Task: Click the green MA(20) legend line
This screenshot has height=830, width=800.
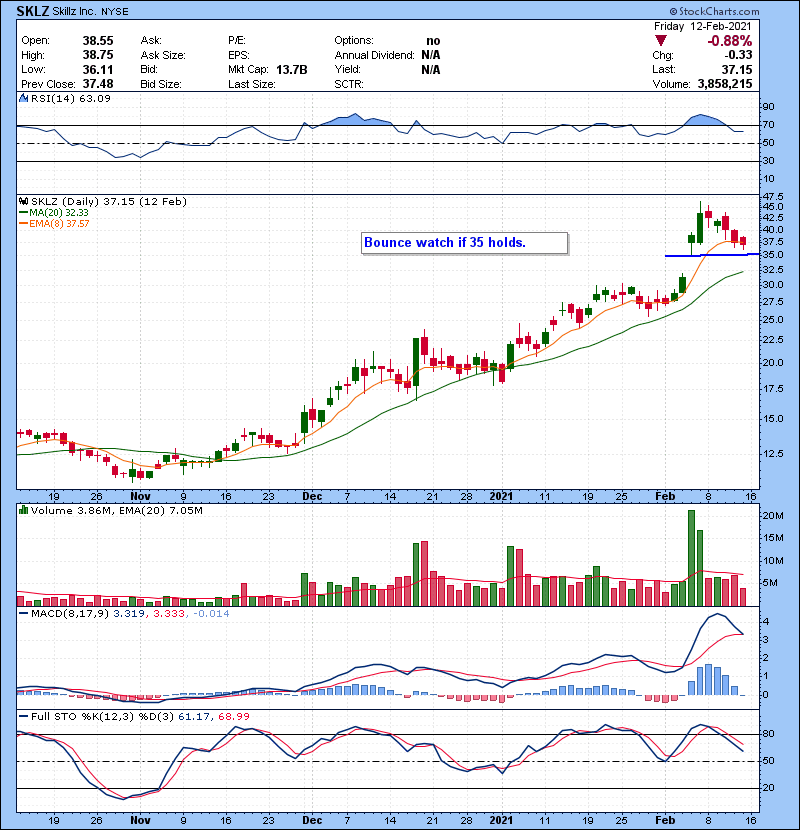Action: pos(23,213)
